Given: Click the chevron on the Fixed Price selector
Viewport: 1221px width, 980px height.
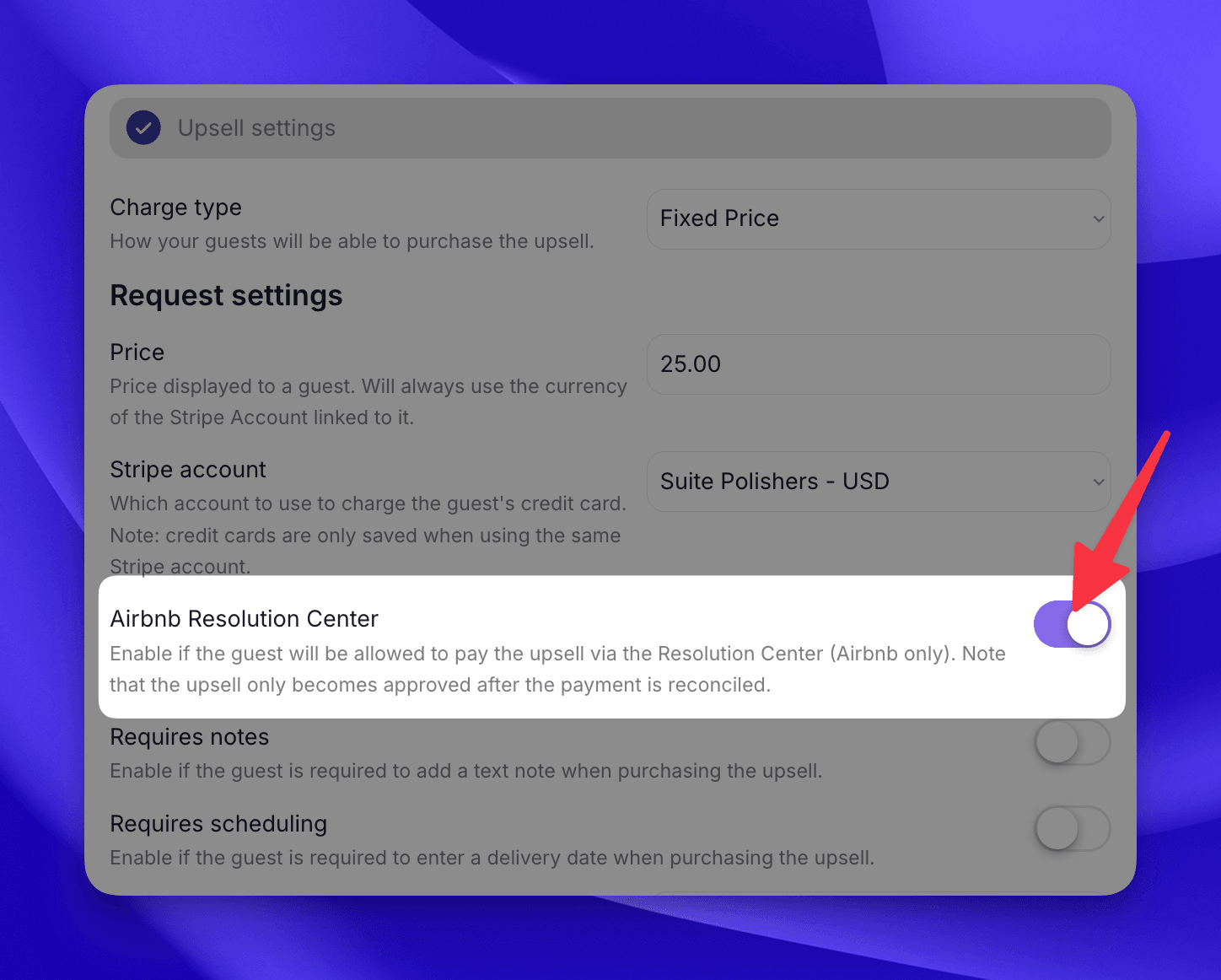Looking at the screenshot, I should coord(1099,218).
